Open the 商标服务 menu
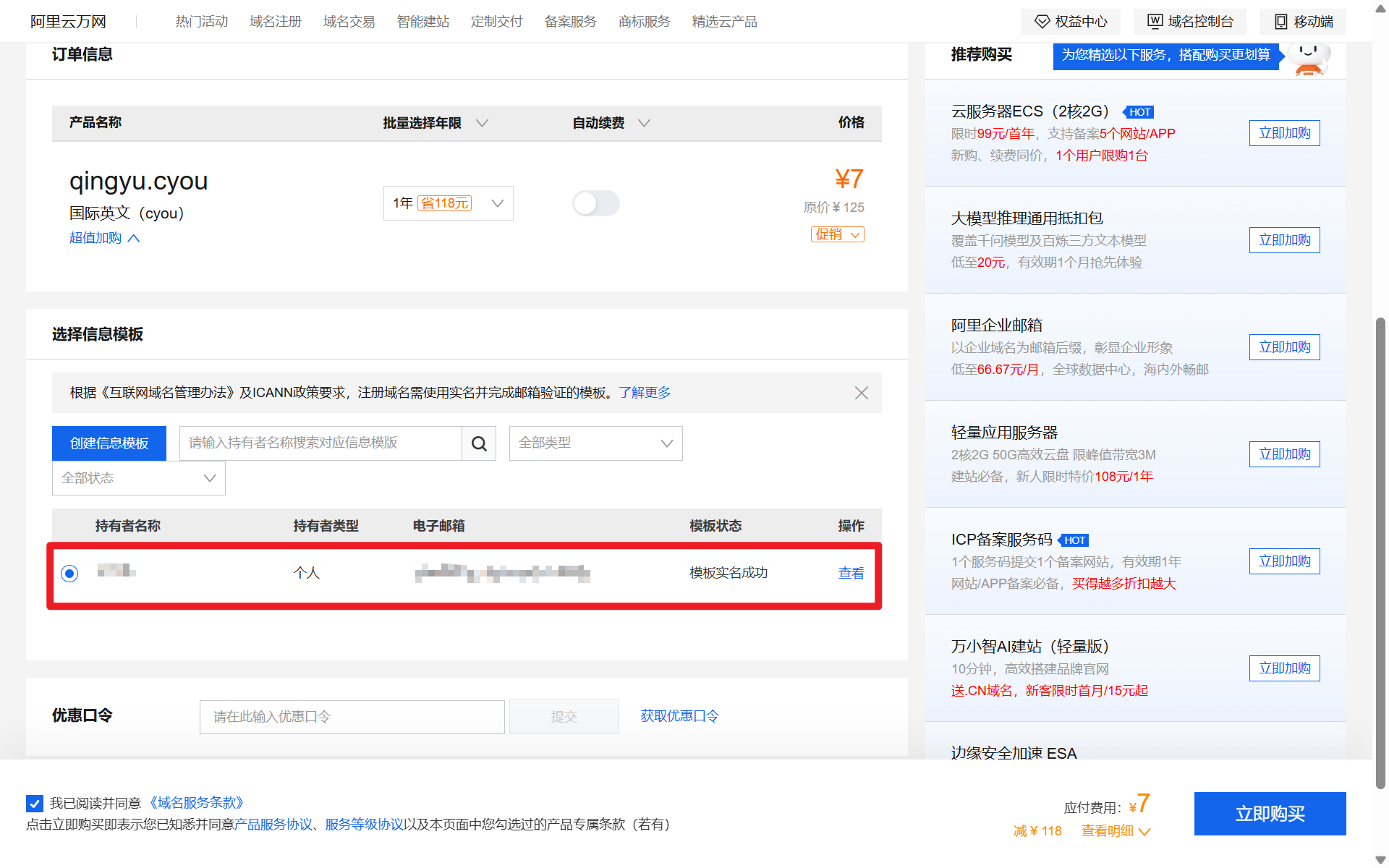The height and width of the screenshot is (868, 1389). coord(645,22)
